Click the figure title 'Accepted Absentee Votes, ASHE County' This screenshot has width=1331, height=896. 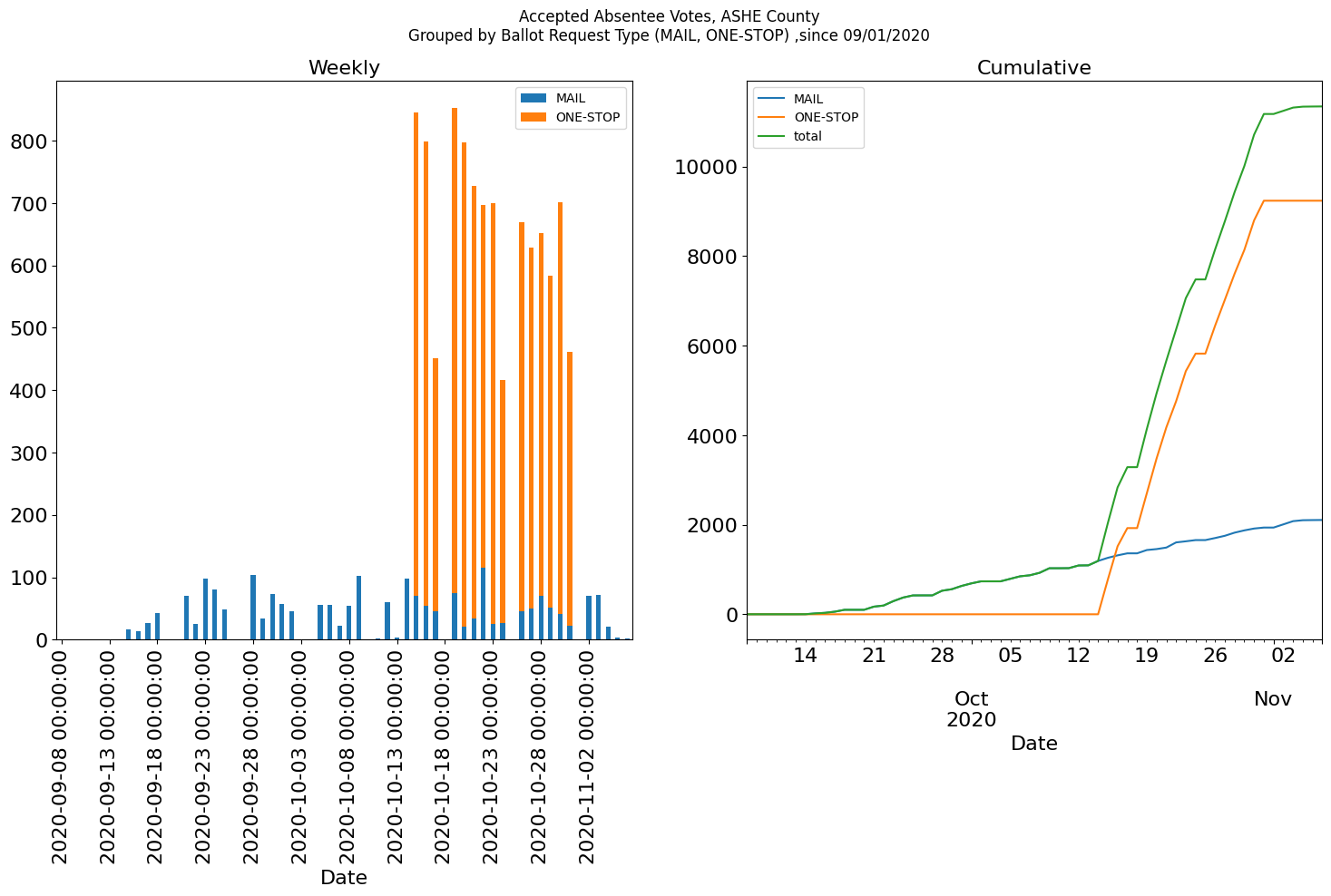tap(669, 16)
